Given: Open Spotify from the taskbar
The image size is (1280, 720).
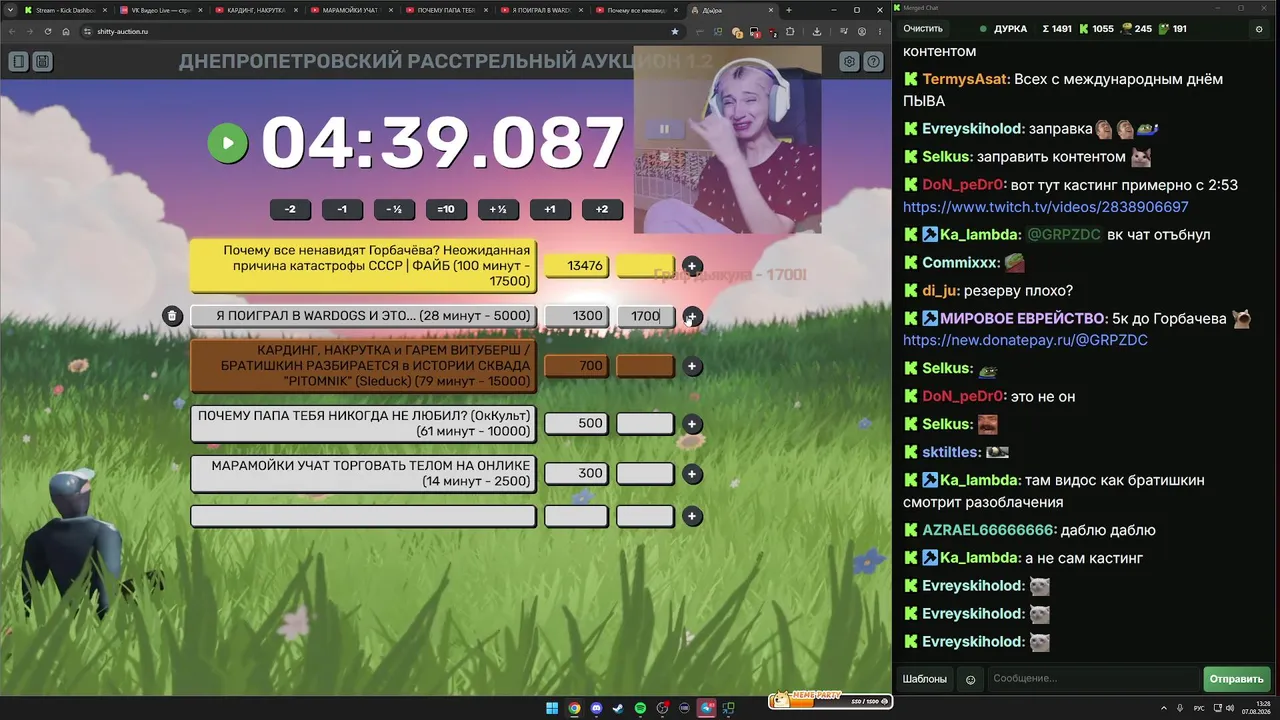Looking at the screenshot, I should (640, 709).
